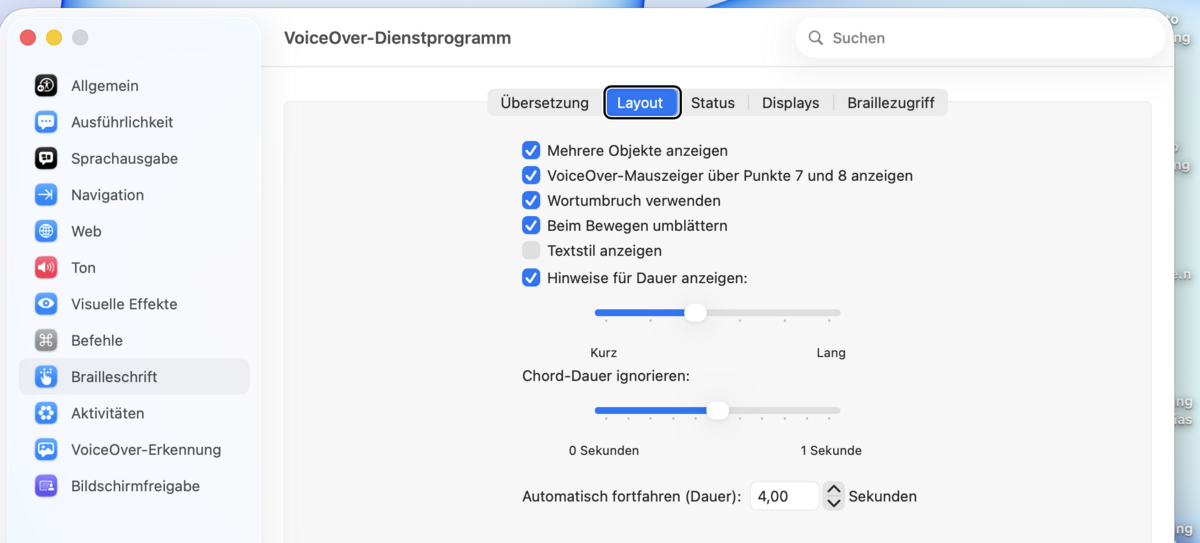The image size is (1200, 543).
Task: Click the Ausführlichkeit speech bubble icon
Action: pyautogui.click(x=46, y=122)
